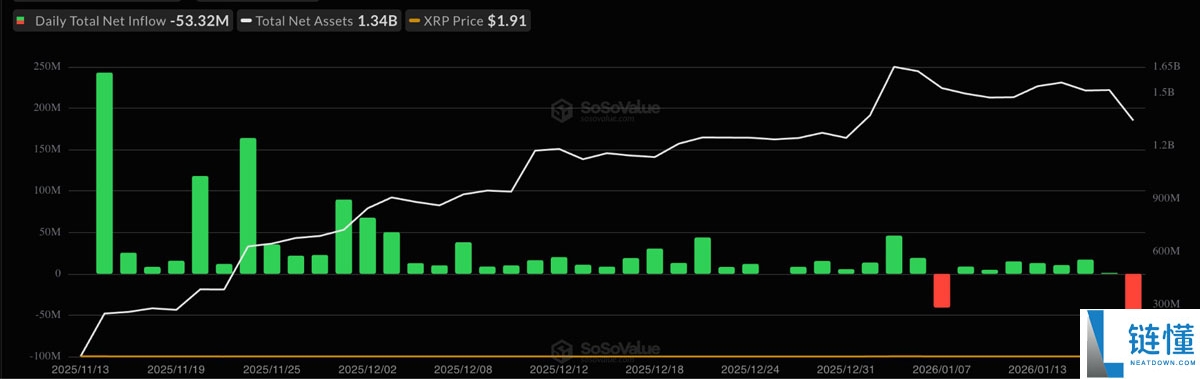Click the 250M left axis value
This screenshot has width=1200, height=379.
tap(47, 66)
